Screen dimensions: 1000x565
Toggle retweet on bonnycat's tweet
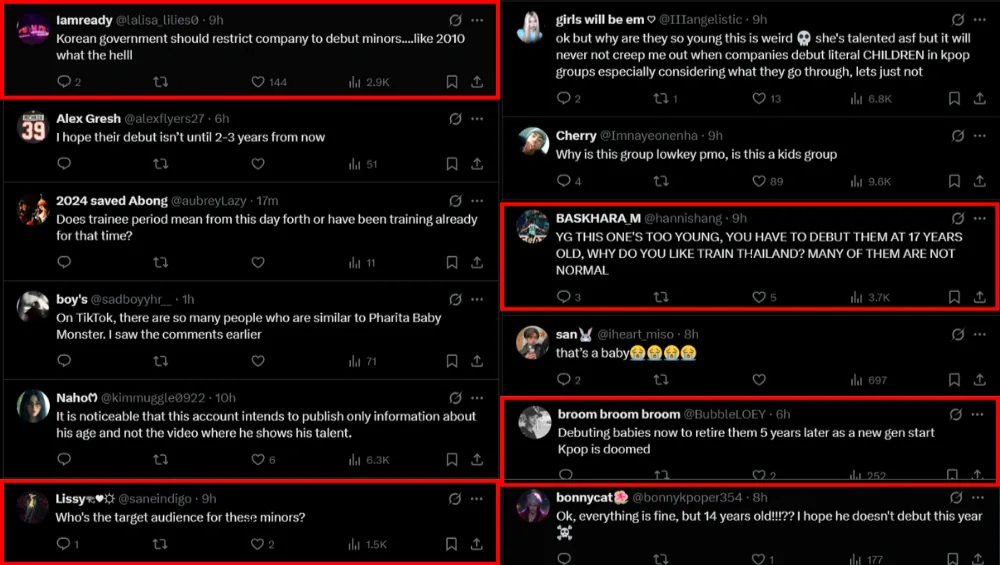tap(660, 559)
